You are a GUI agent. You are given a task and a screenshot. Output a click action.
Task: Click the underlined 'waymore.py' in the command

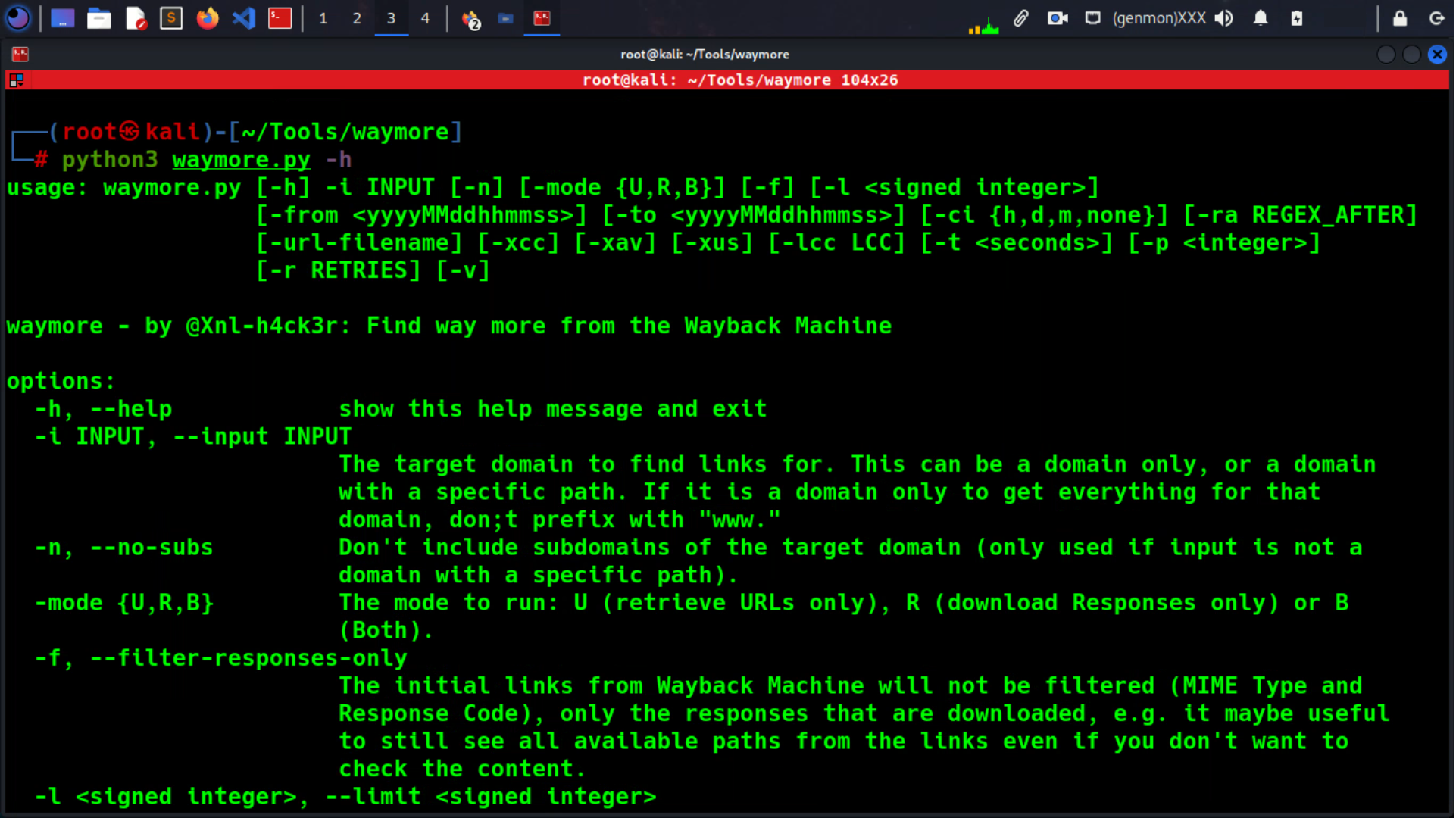coord(242,160)
